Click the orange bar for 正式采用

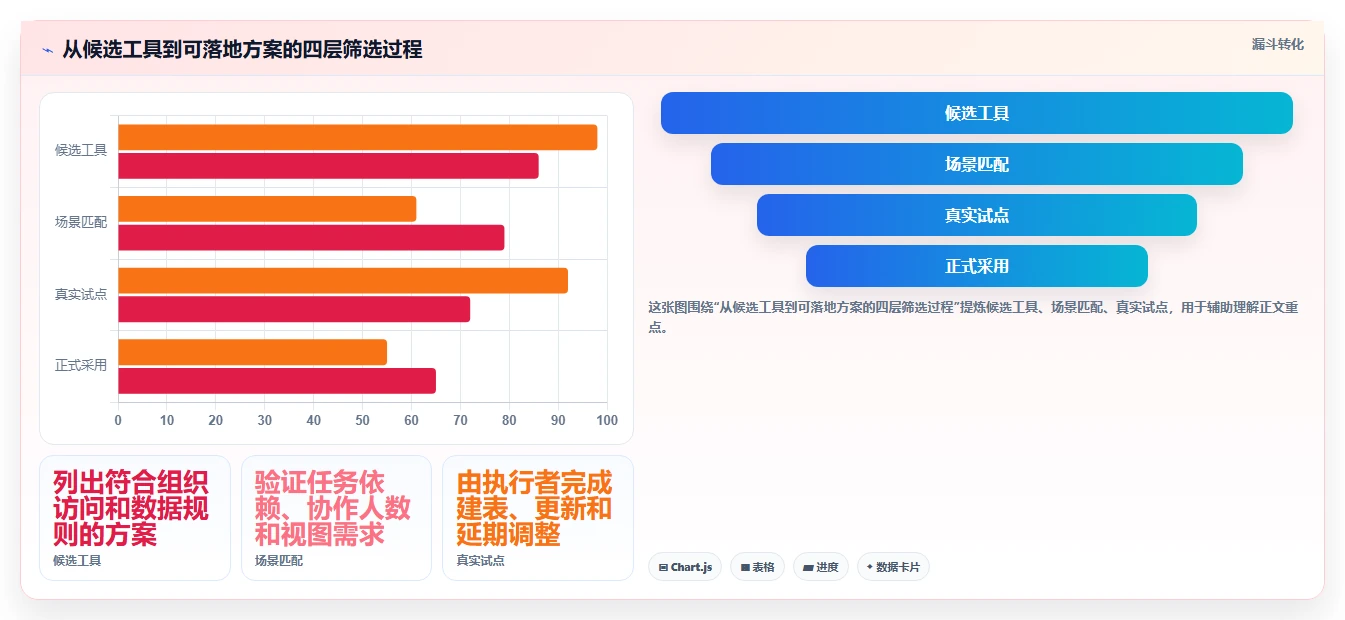[x=253, y=352]
